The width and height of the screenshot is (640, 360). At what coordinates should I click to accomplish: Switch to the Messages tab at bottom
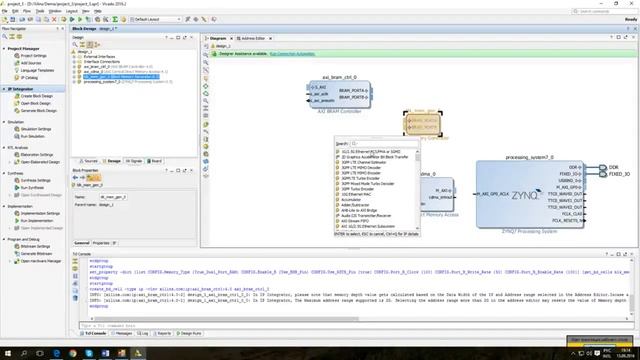pyautogui.click(x=122, y=333)
